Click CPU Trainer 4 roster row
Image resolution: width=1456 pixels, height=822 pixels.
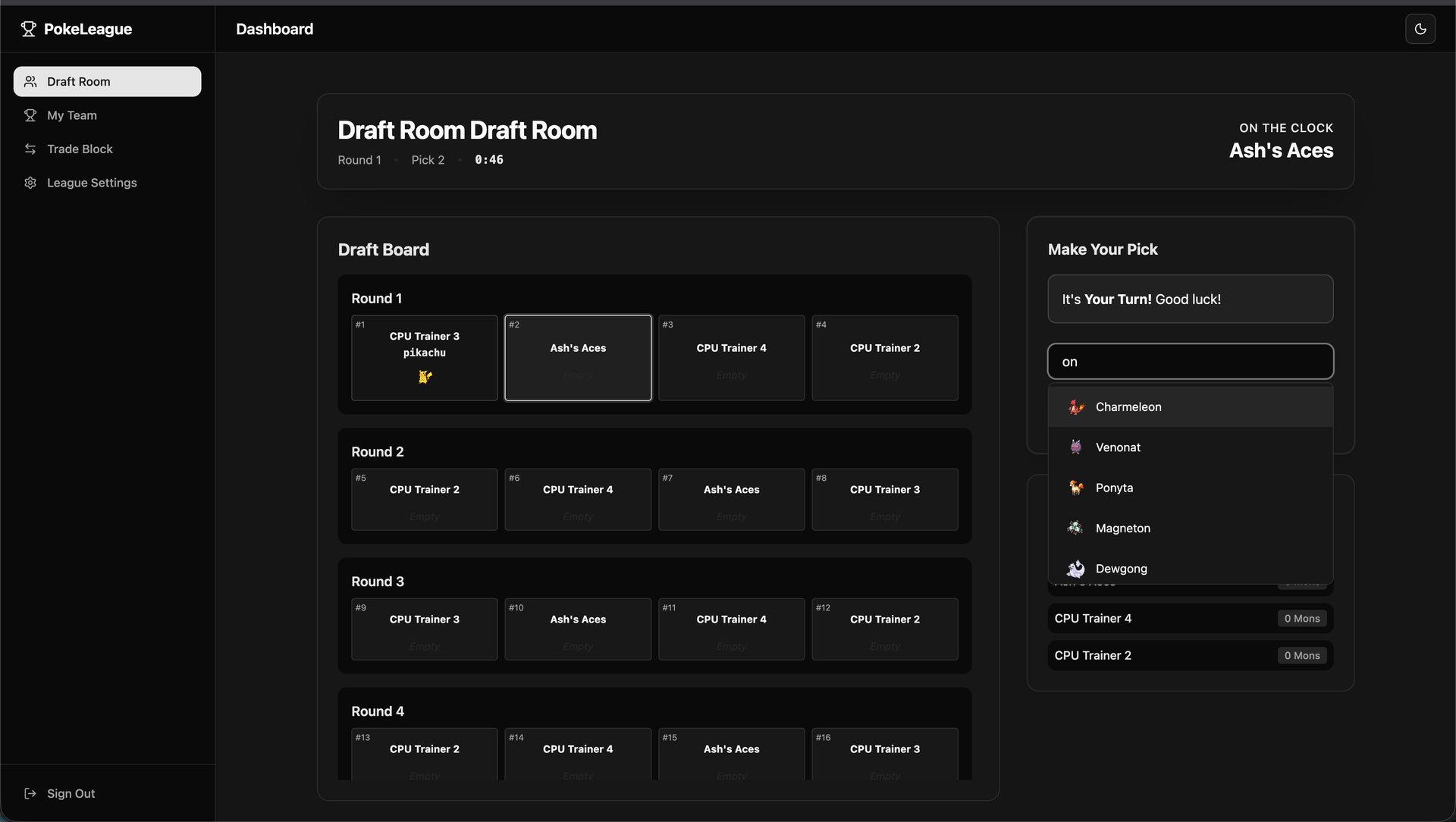(1190, 618)
